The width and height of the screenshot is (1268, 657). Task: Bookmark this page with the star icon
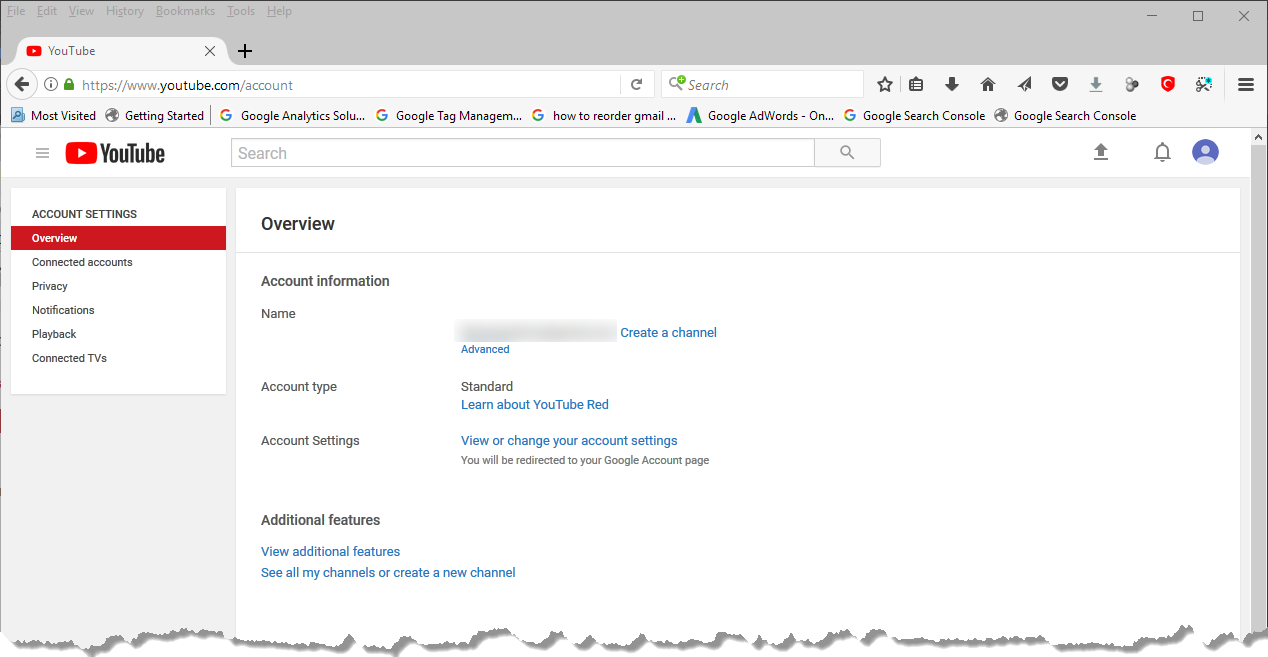click(884, 85)
